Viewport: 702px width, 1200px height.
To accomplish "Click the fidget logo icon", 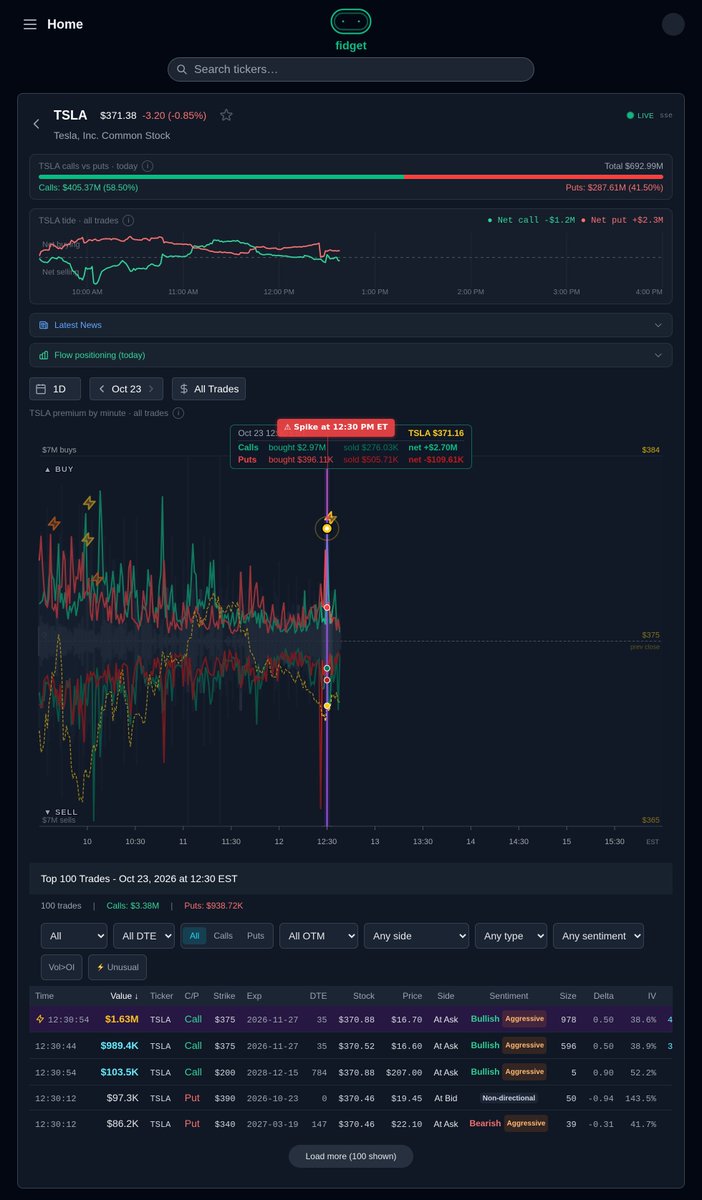I will tap(350, 21).
